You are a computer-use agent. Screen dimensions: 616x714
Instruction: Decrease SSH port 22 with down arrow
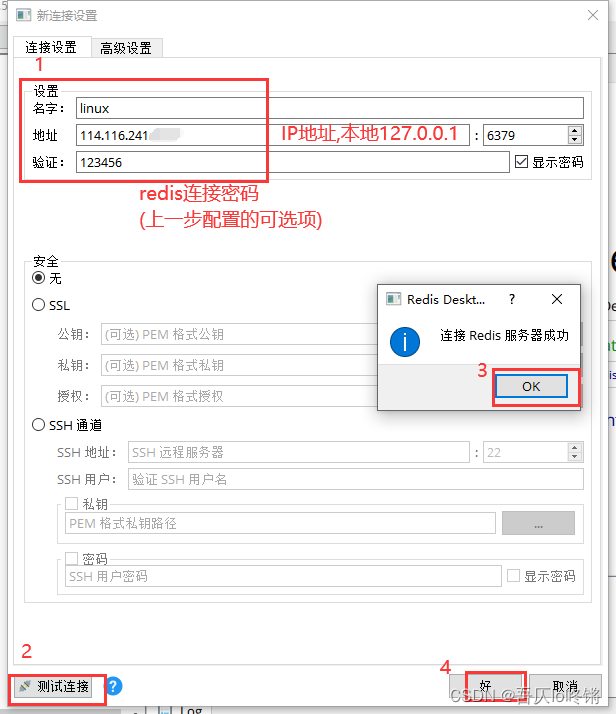(x=575, y=457)
